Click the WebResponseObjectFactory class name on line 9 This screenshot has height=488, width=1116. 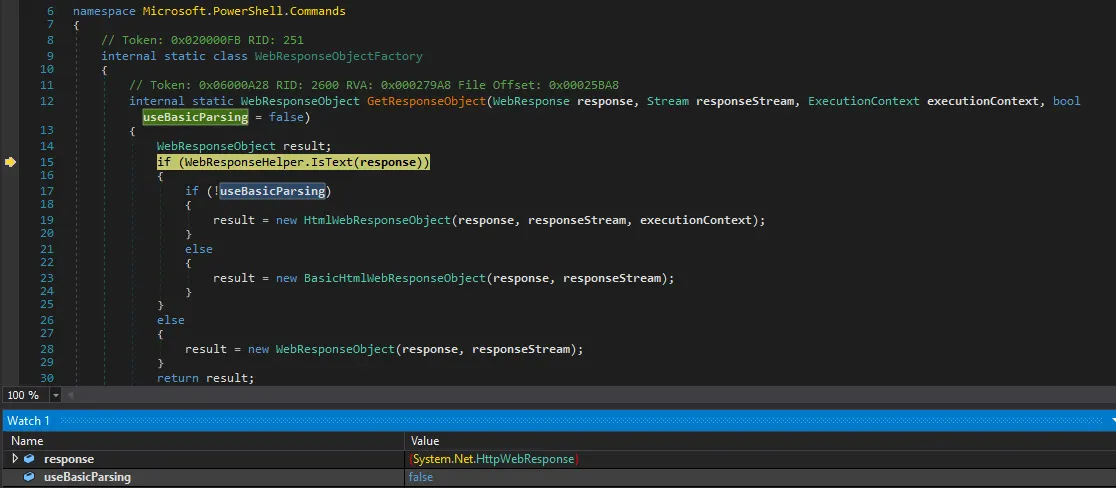pyautogui.click(x=338, y=56)
